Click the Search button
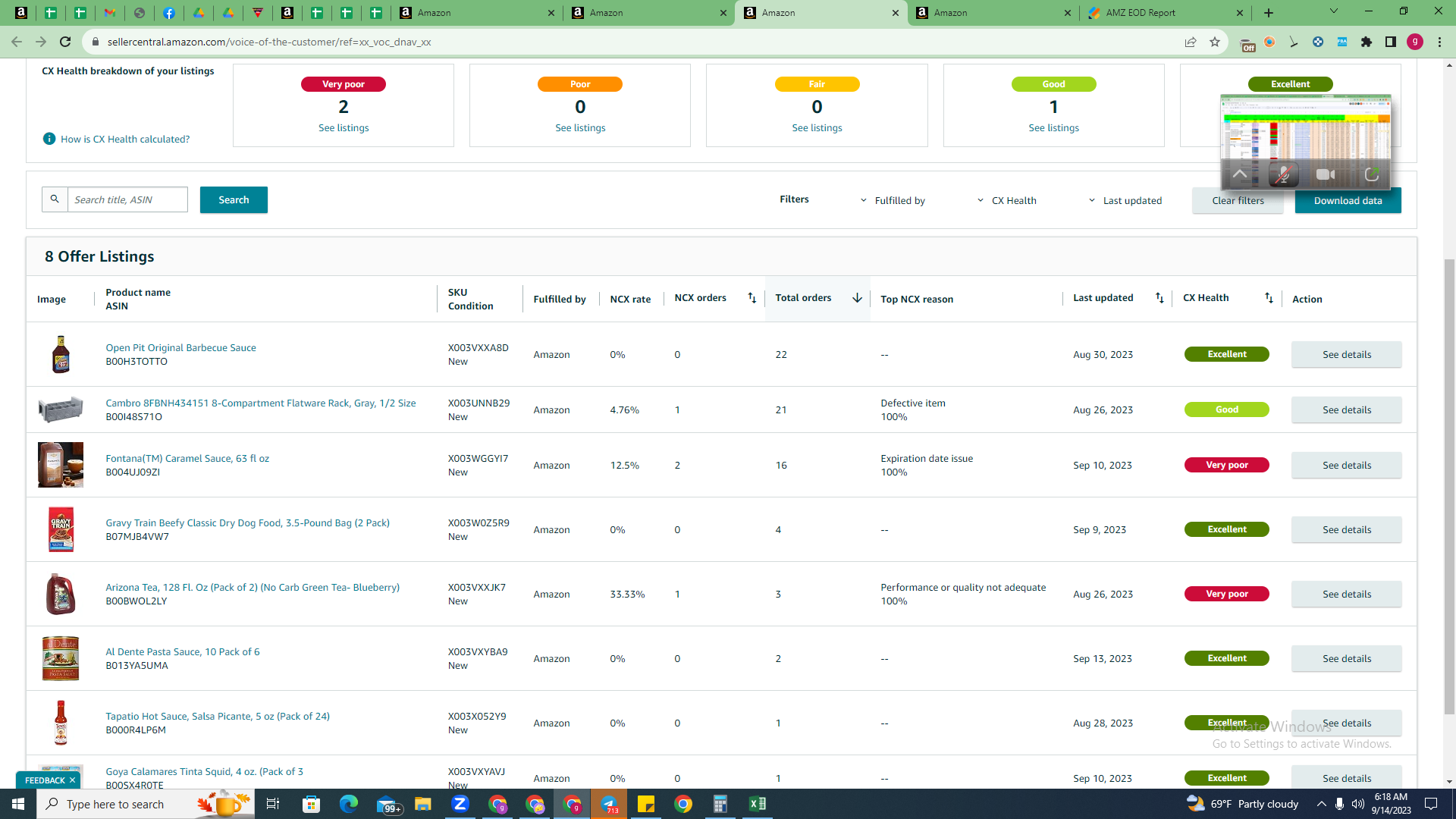1456x819 pixels. (234, 199)
